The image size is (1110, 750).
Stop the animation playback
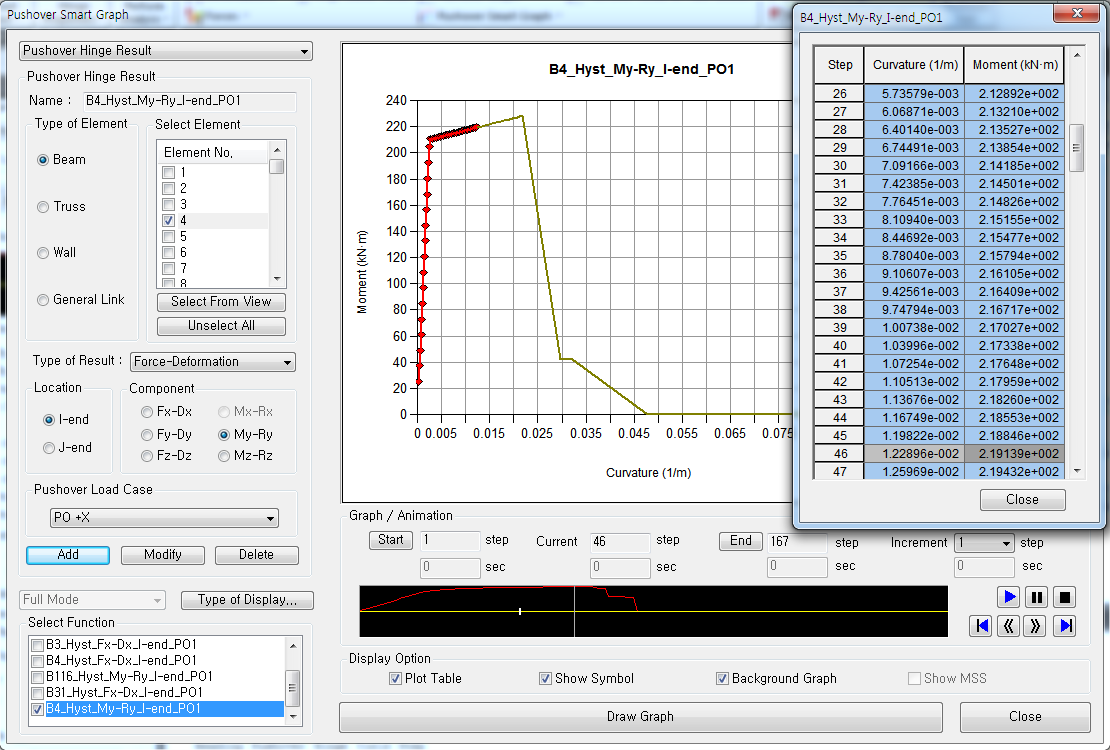click(x=1065, y=596)
